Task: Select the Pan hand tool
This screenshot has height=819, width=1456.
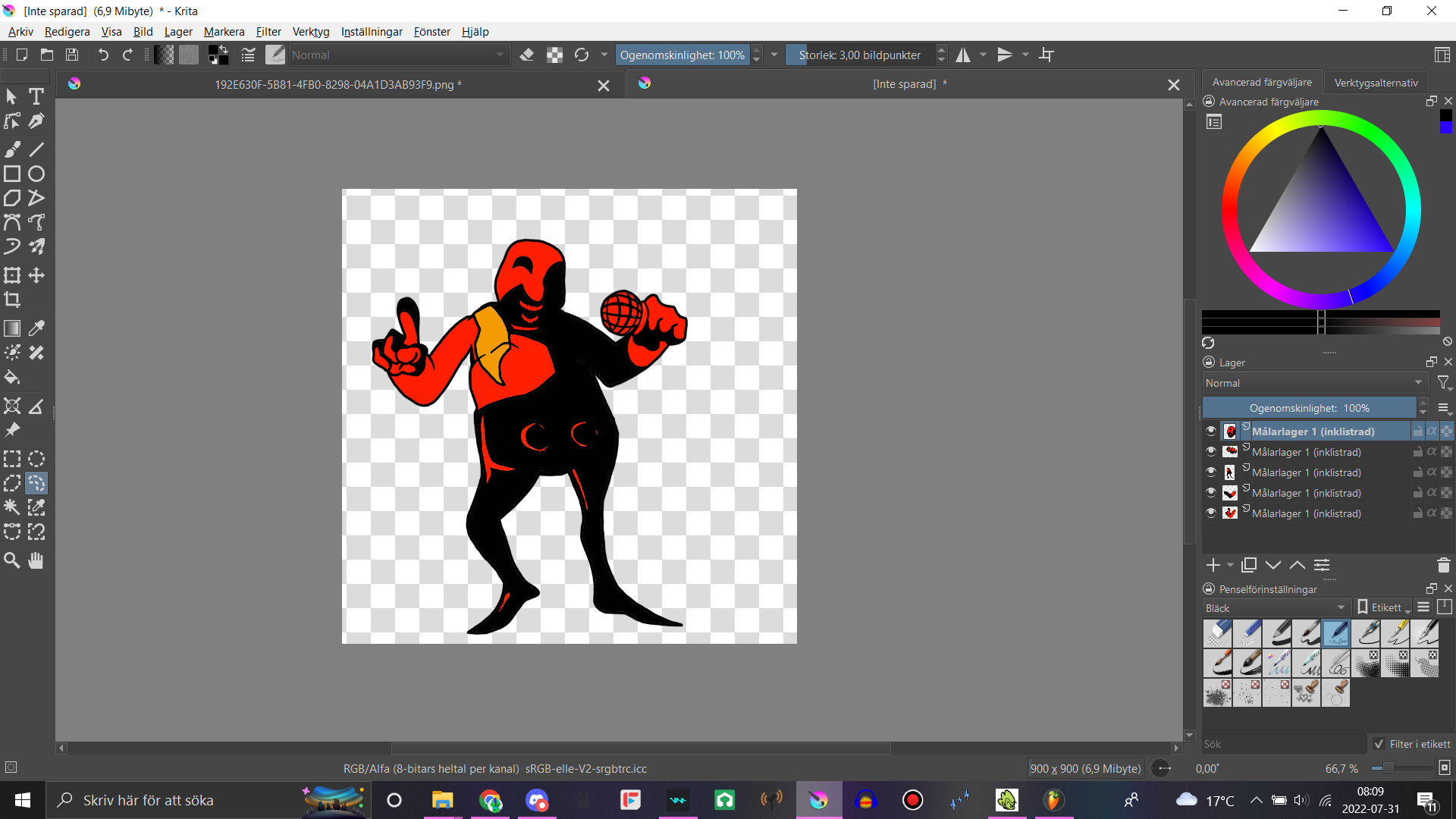Action: [x=36, y=560]
